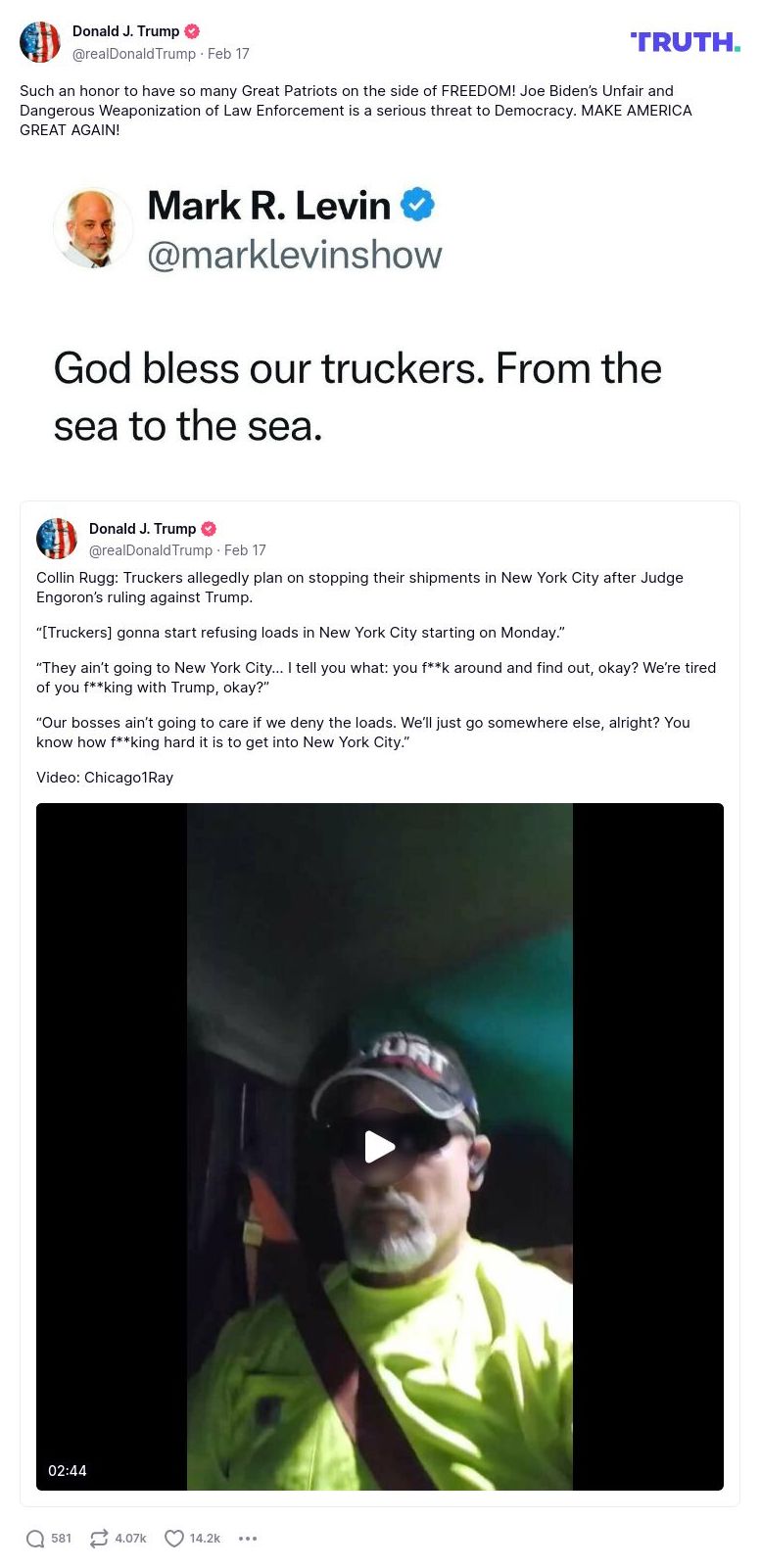This screenshot has width=761, height=1568.
Task: Open the quoted post's Feb 17 timestamp
Action: [245, 550]
